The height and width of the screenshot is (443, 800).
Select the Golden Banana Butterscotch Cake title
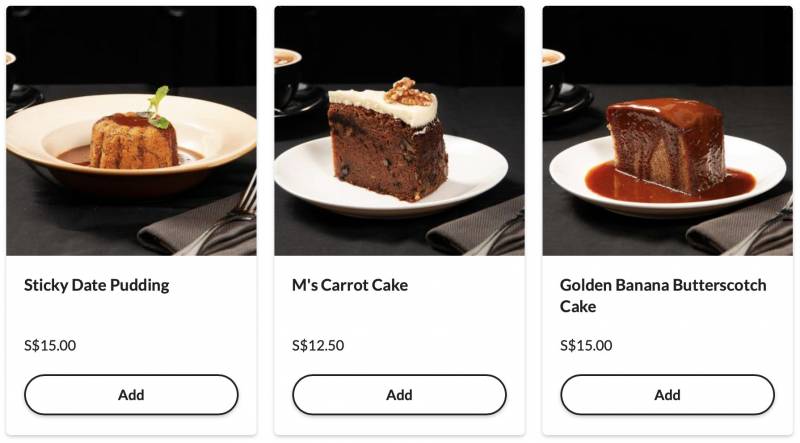(x=663, y=296)
